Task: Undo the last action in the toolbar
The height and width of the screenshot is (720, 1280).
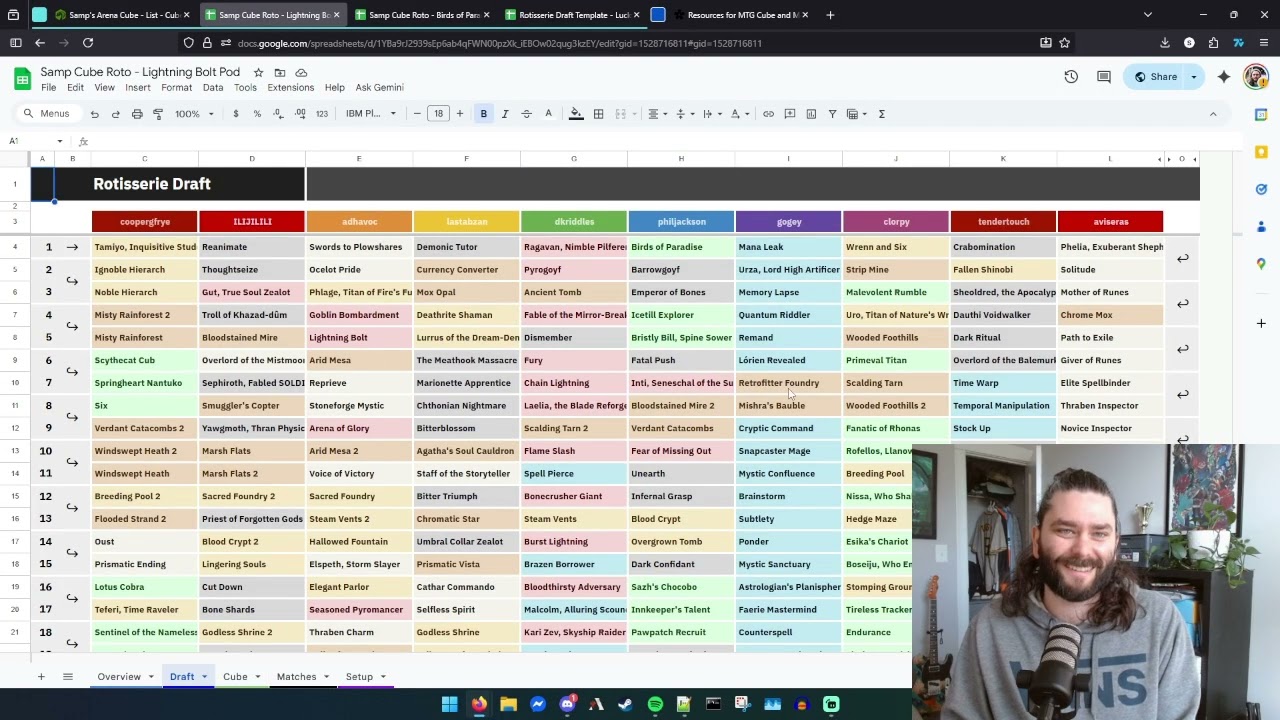Action: click(96, 114)
